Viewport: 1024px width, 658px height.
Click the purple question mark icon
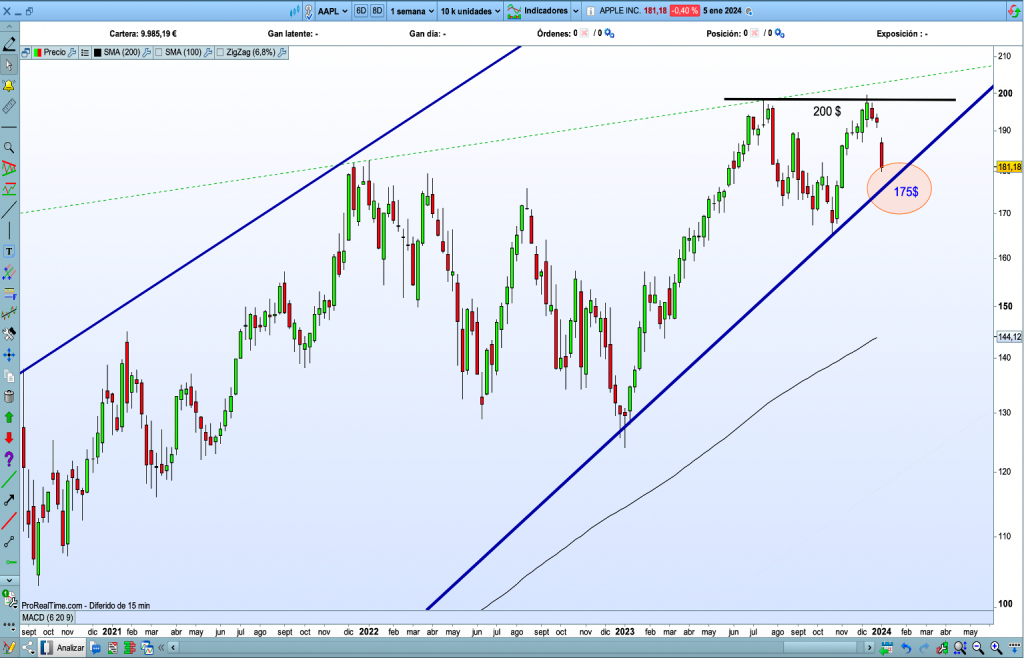[9, 459]
